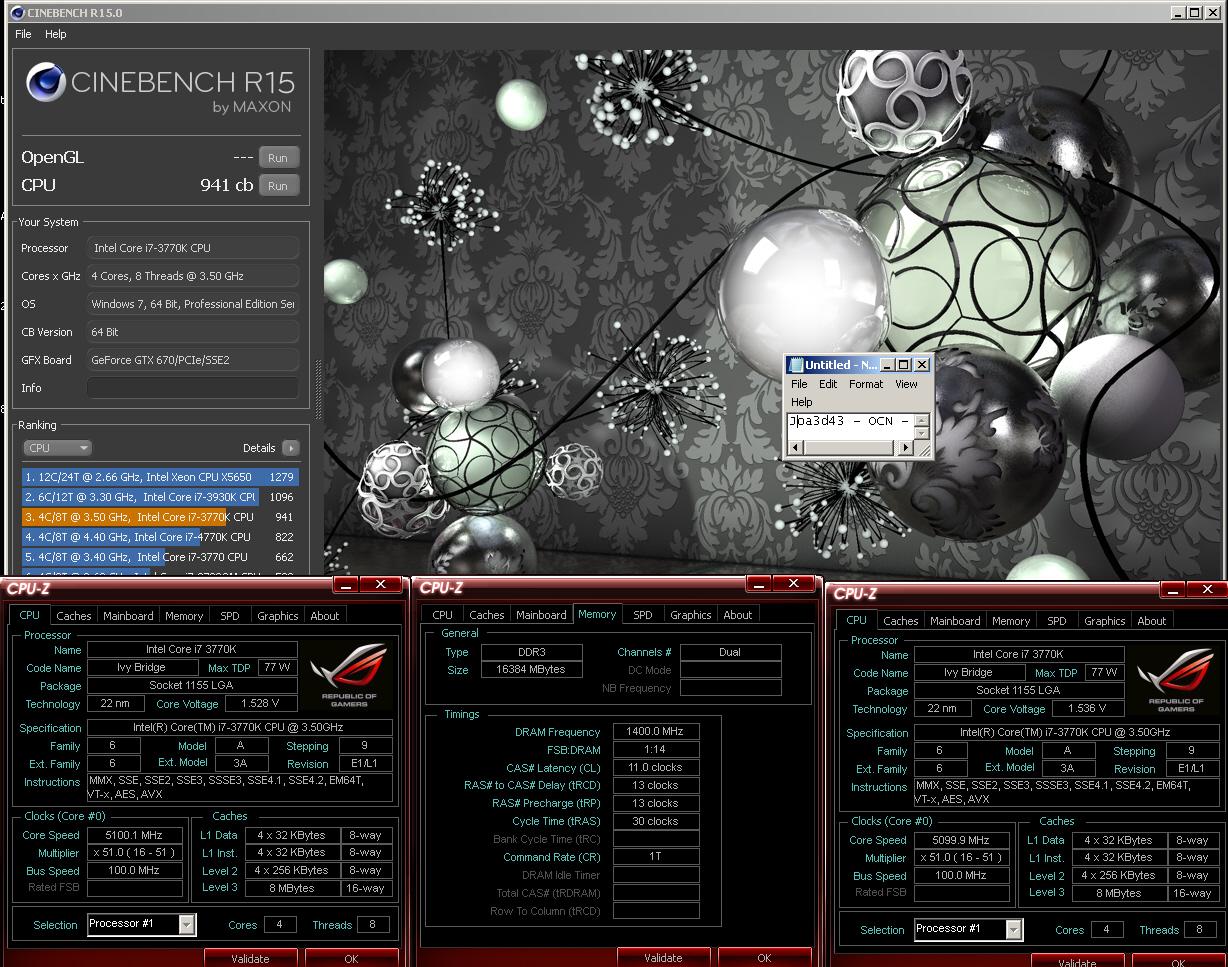1228x967 pixels.
Task: Open SPD tab in left CPU-Z window
Action: 230,616
